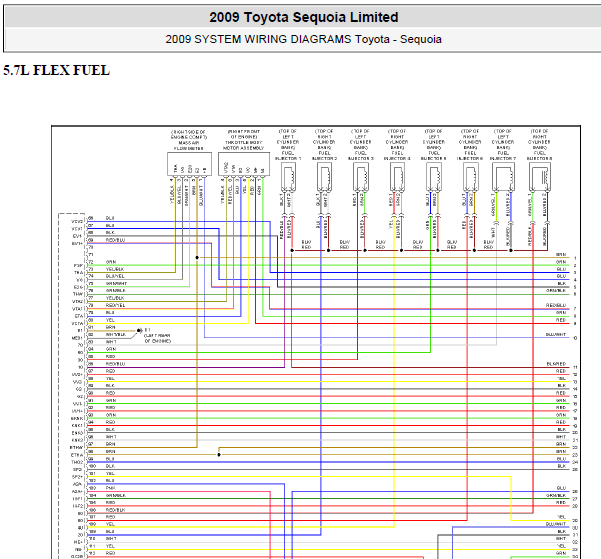Image resolution: width=601 pixels, height=559 pixels.
Task: Select the Throttle Body Motor Assembly connector box
Action: coord(244,164)
